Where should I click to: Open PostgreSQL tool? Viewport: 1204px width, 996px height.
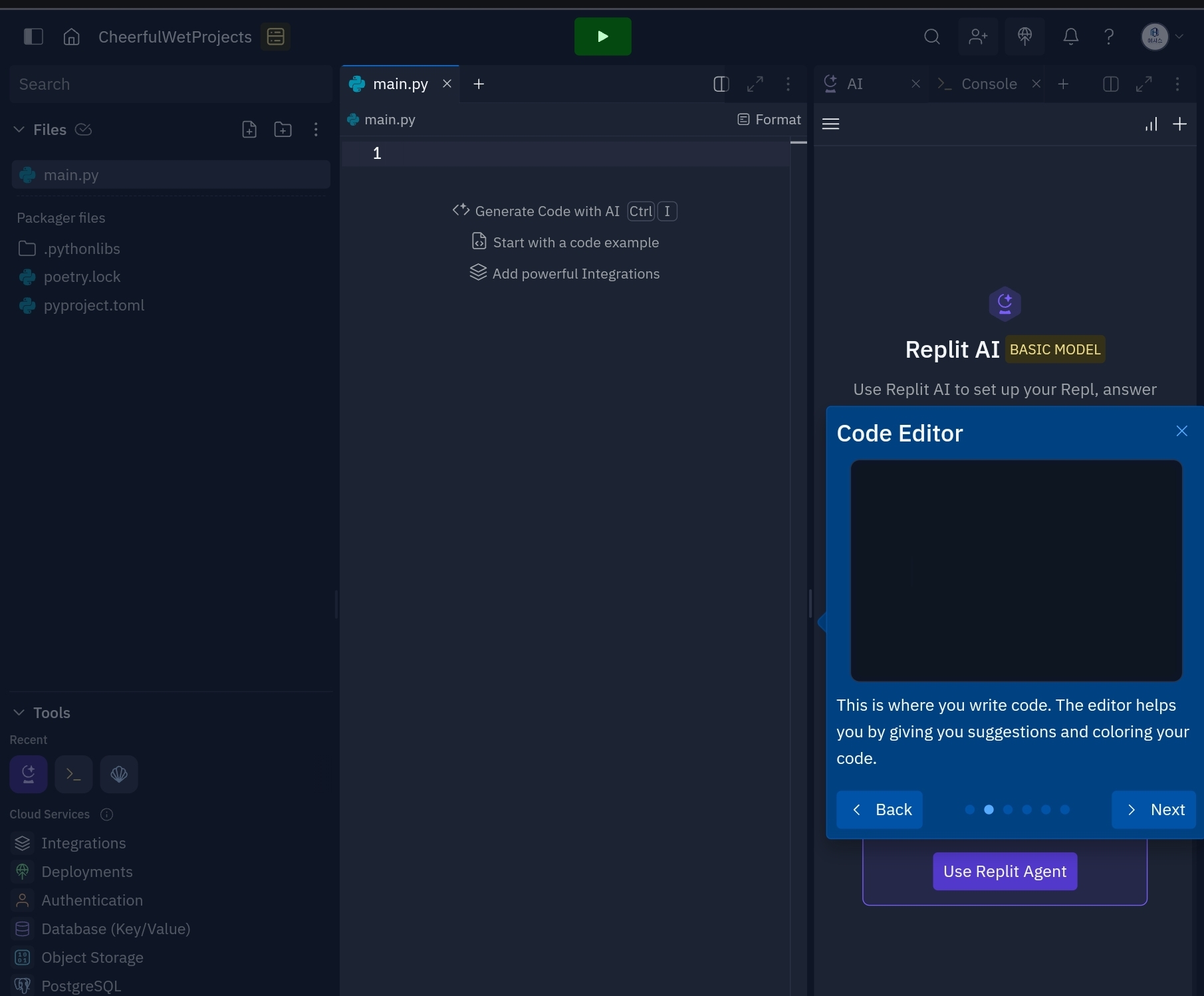(x=67, y=986)
